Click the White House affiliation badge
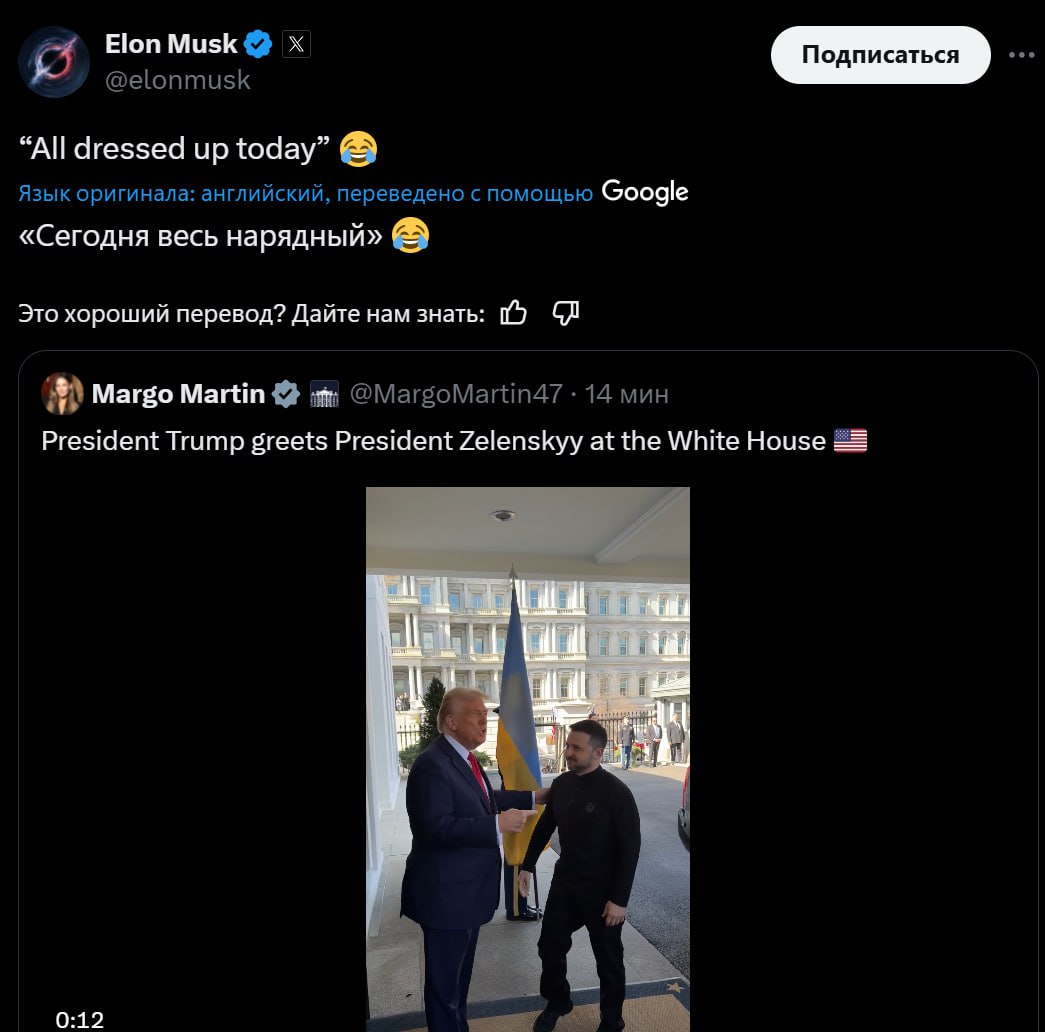Image resolution: width=1045 pixels, height=1032 pixels. [x=325, y=395]
